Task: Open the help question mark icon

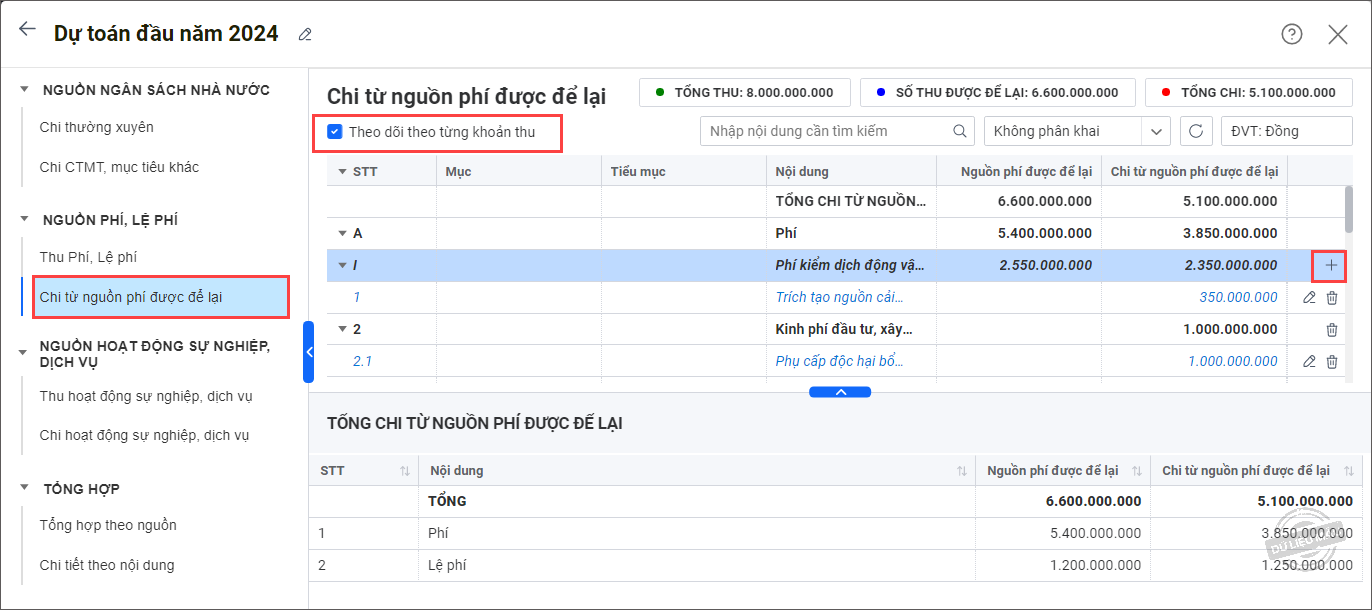Action: pos(1292,34)
